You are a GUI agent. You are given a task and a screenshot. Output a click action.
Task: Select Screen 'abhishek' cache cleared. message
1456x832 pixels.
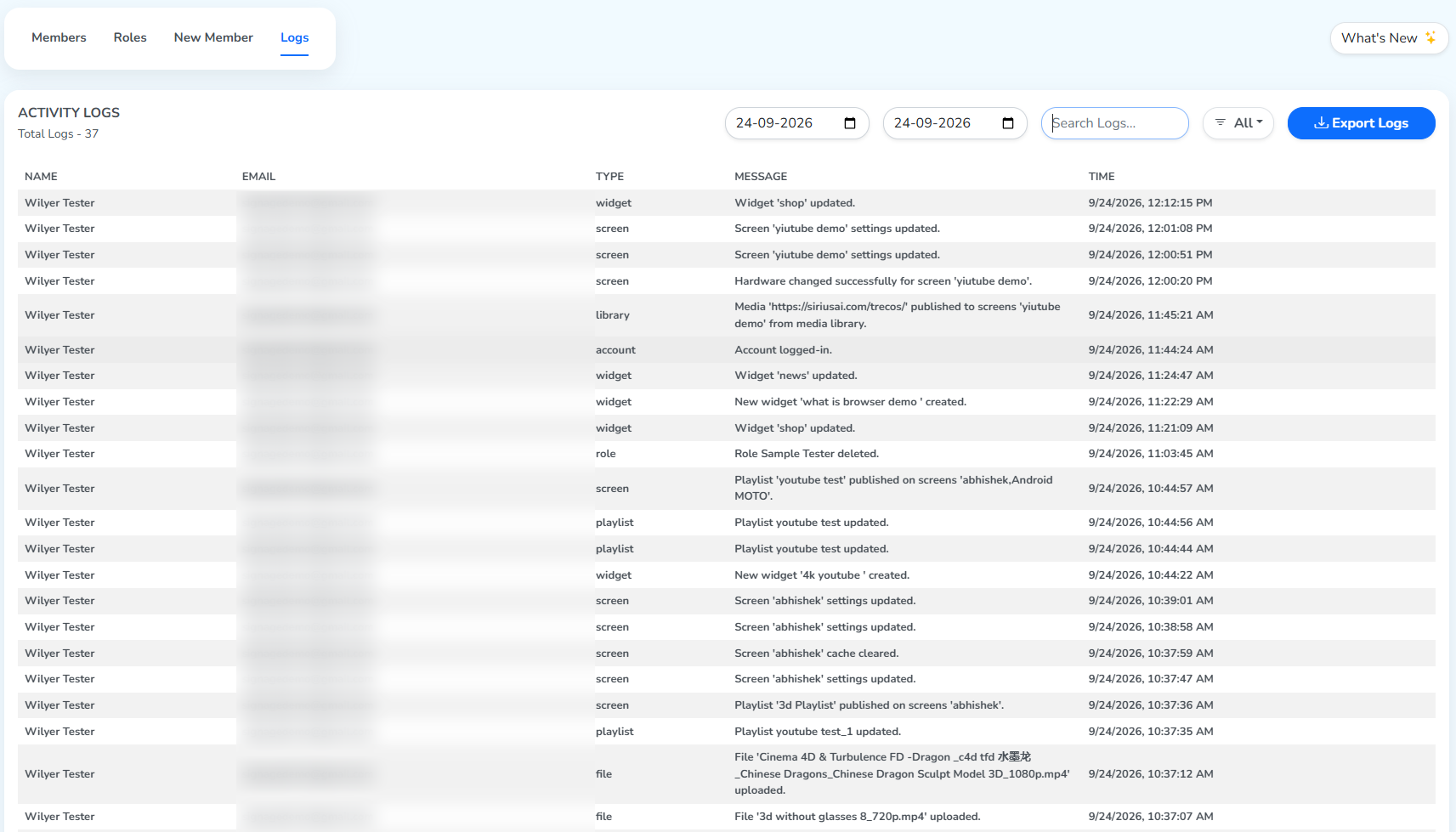816,654
